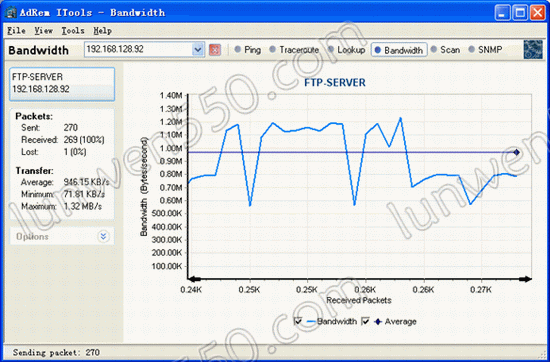Click the right scroll arrow on chart axis
The height and width of the screenshot is (362, 550).
525,279
